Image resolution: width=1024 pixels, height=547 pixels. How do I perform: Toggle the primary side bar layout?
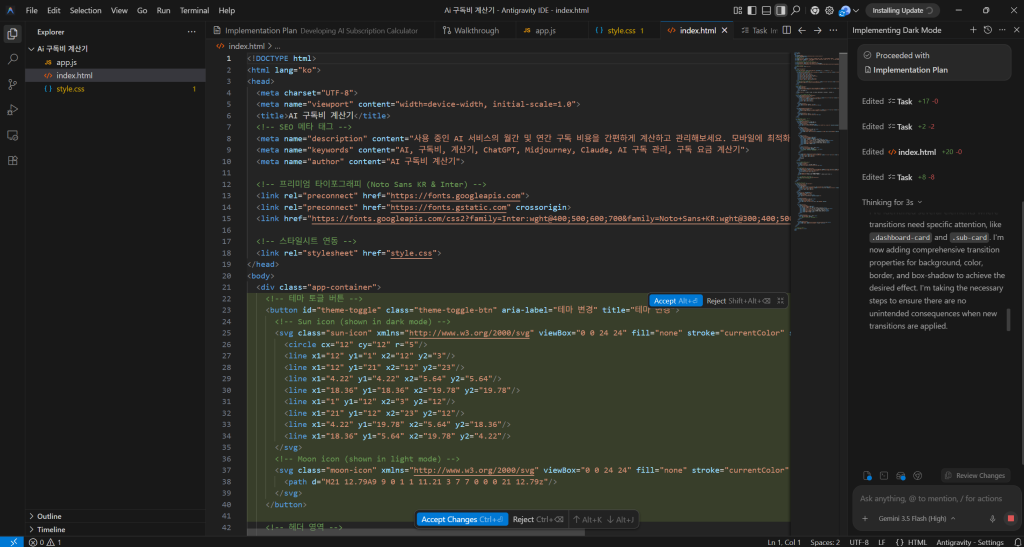tap(752, 10)
